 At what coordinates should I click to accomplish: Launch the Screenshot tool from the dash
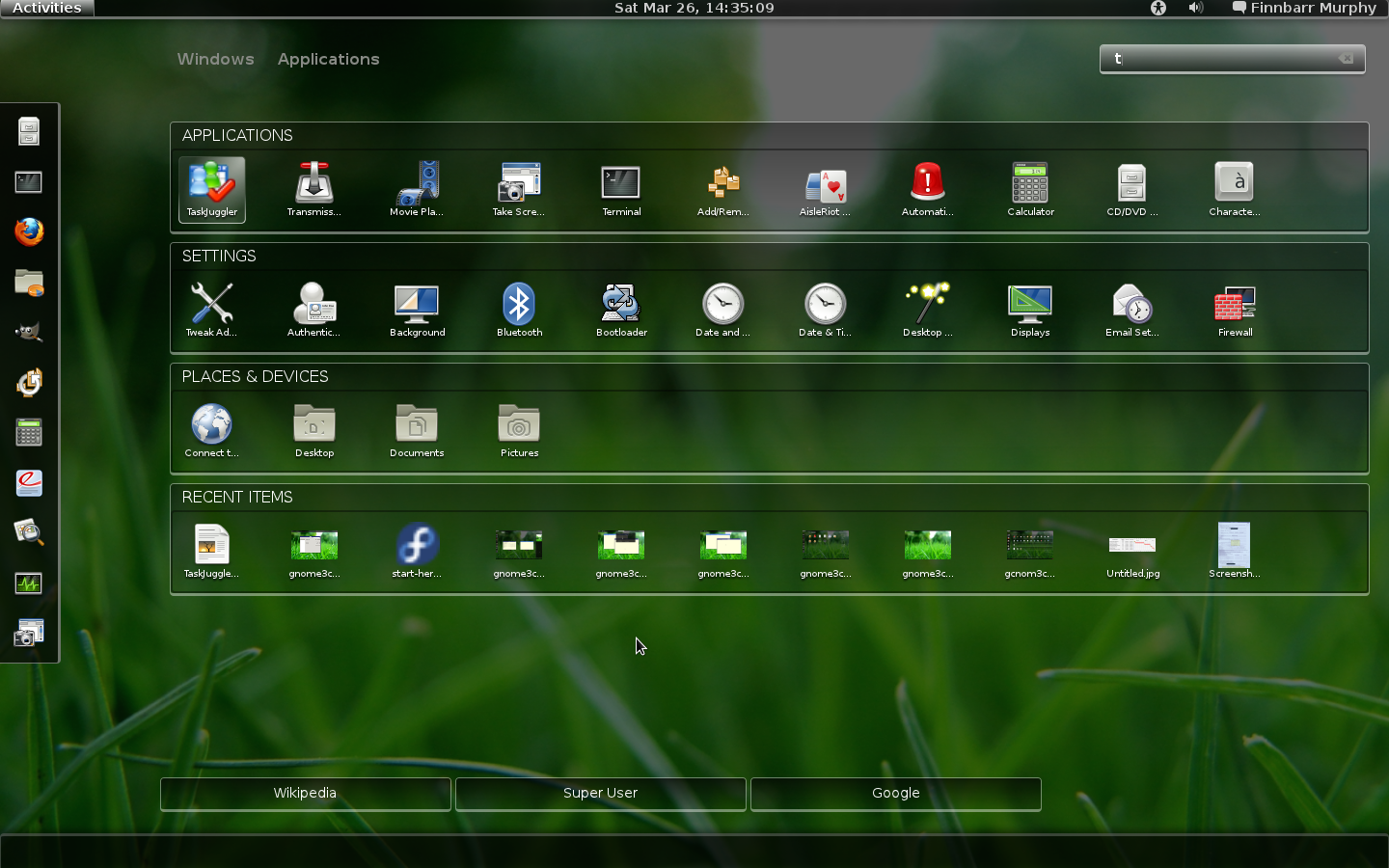pyautogui.click(x=29, y=633)
